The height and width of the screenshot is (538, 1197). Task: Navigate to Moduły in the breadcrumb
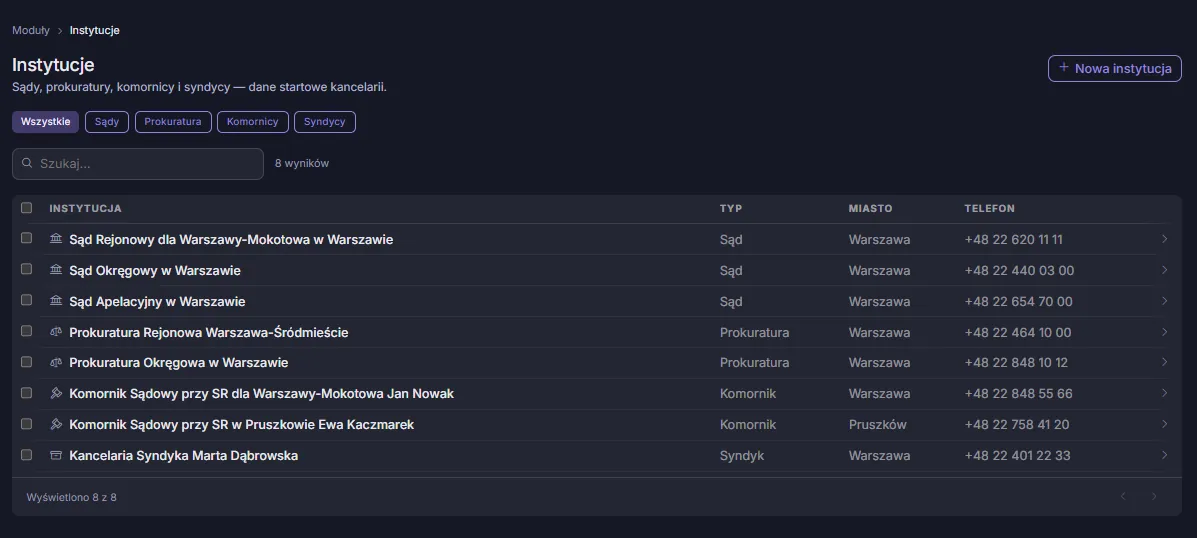pyautogui.click(x=31, y=31)
